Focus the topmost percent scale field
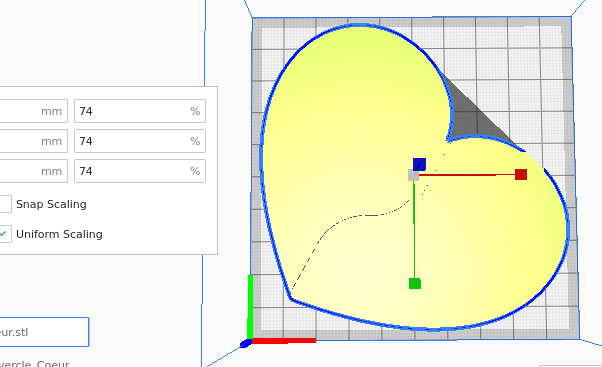 140,111
